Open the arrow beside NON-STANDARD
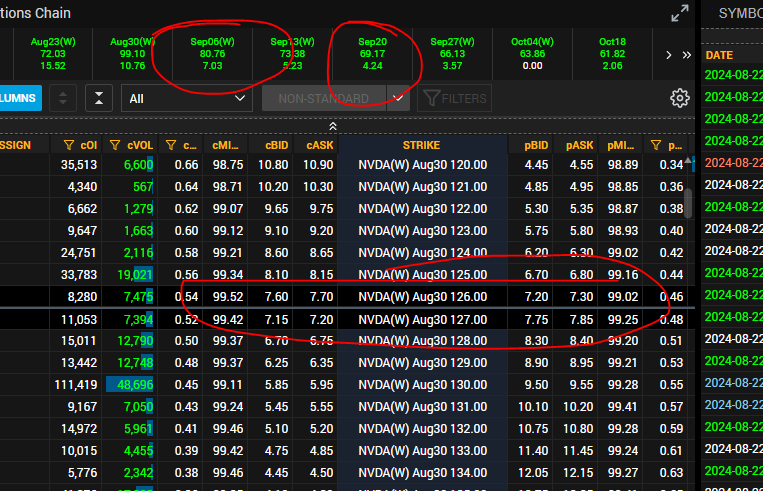 pyautogui.click(x=398, y=98)
